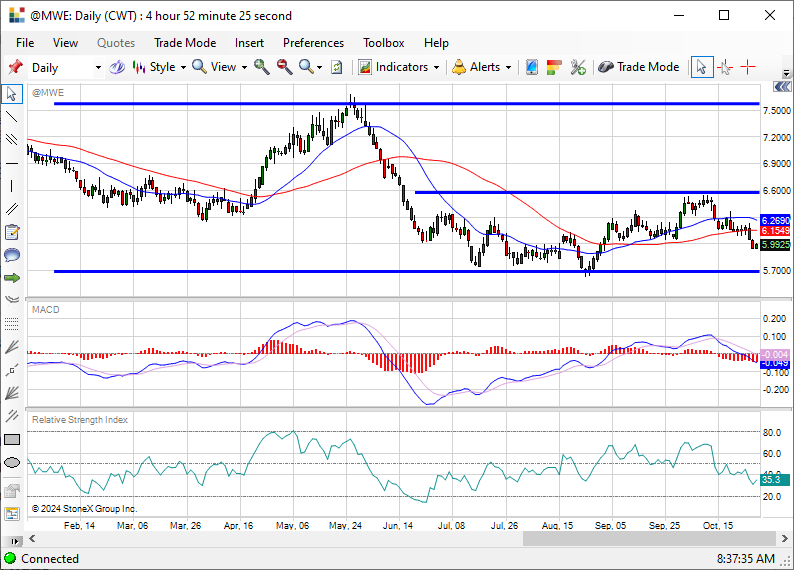Select the arrow pointer mode in top toolbar
The image size is (794, 570).
702,67
